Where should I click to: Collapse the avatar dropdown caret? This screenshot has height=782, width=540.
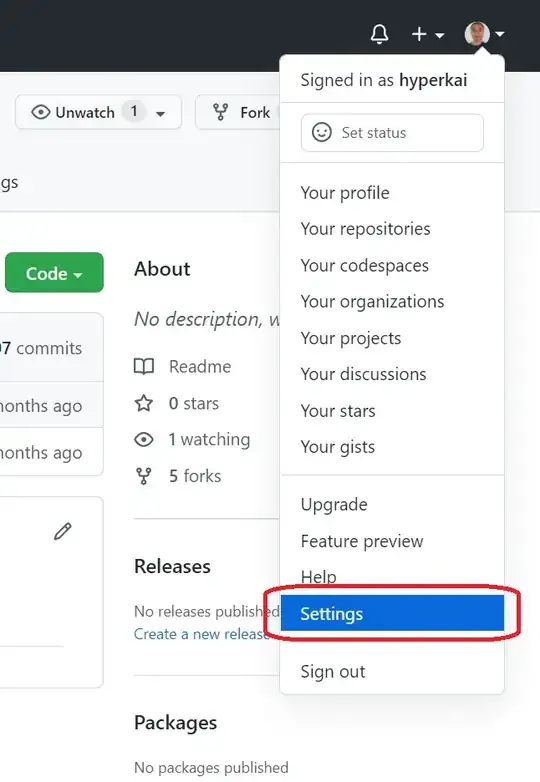[500, 34]
